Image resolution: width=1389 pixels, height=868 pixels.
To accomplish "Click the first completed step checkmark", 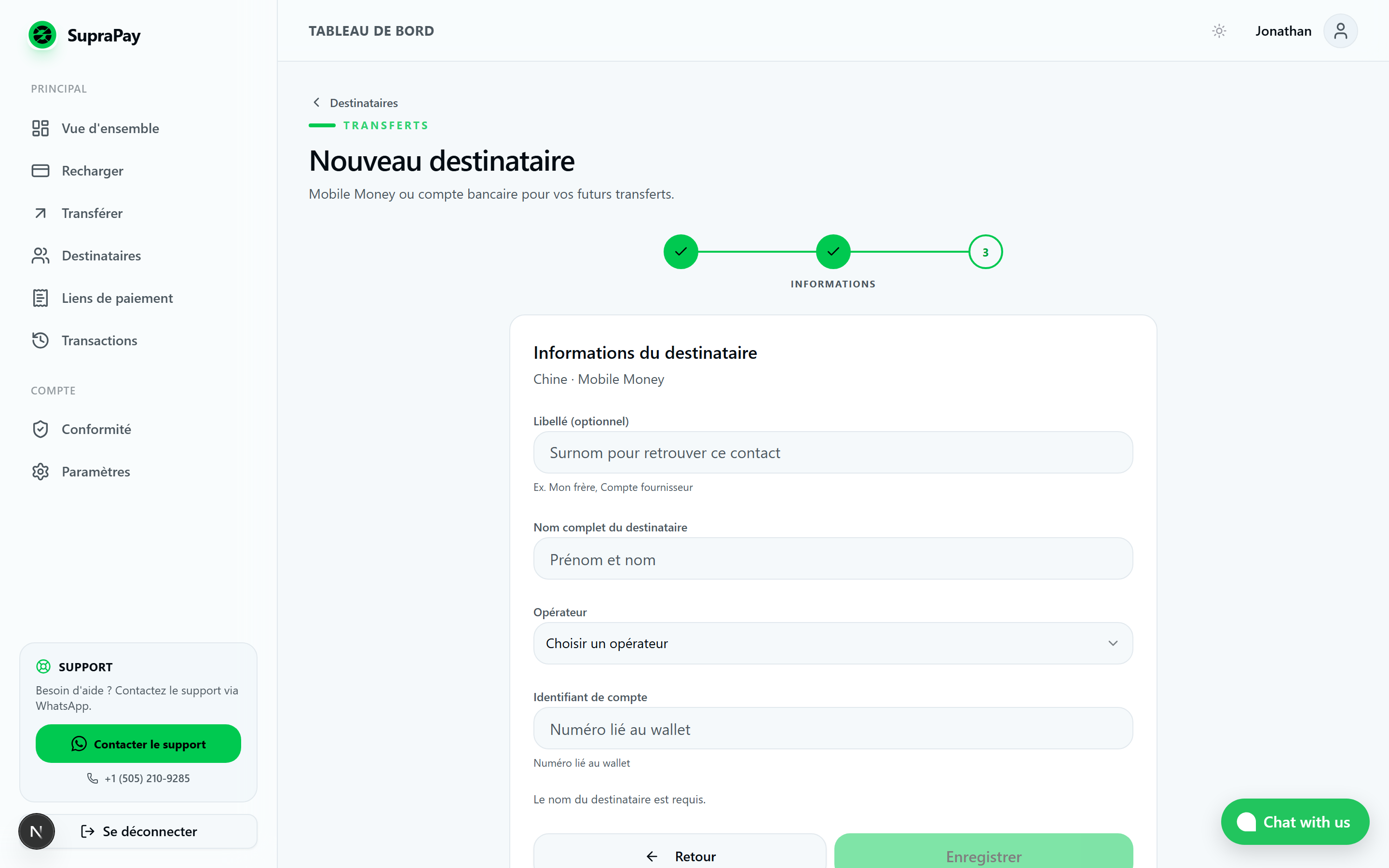I will point(681,251).
